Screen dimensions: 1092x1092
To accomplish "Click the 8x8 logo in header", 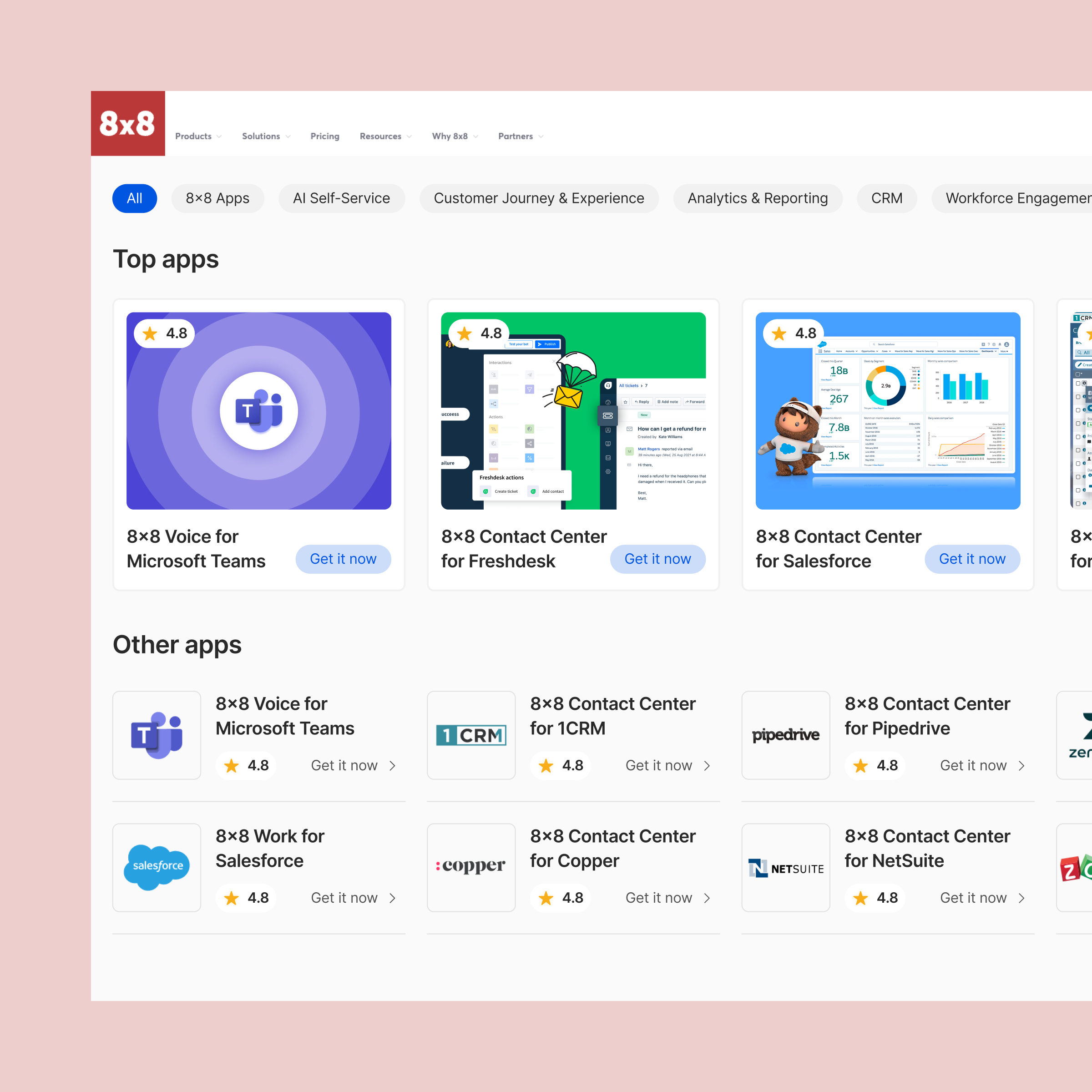I will (x=128, y=123).
